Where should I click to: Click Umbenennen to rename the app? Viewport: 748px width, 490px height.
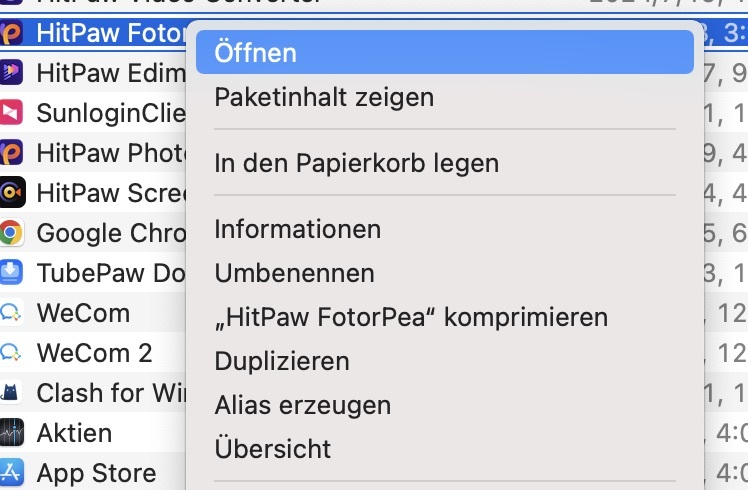(x=295, y=273)
